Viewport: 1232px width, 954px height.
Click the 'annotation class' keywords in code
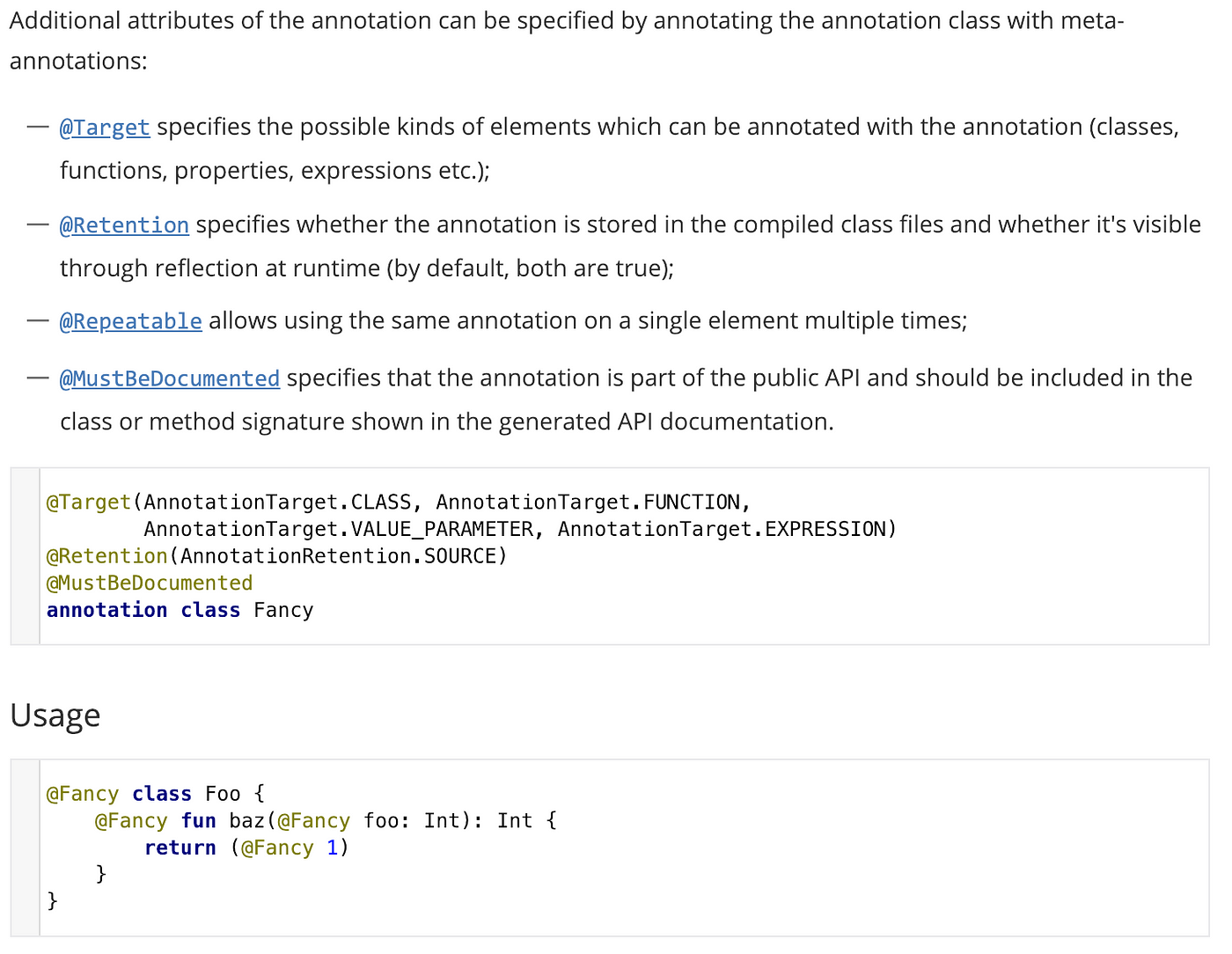(x=143, y=610)
